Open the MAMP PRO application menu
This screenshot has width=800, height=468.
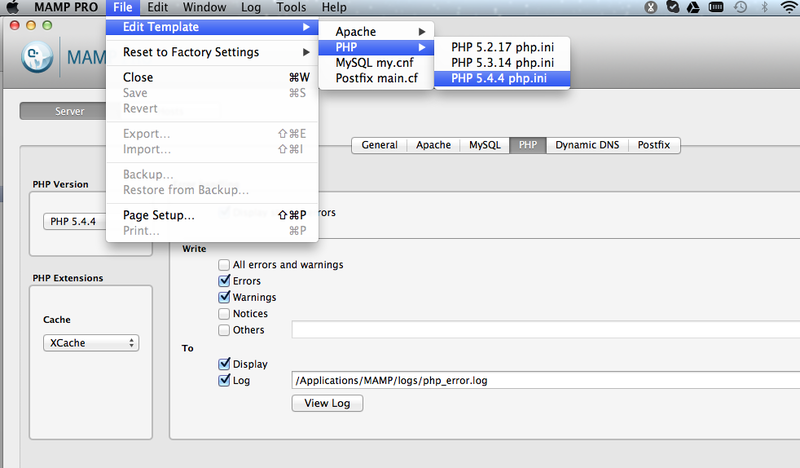point(66,7)
